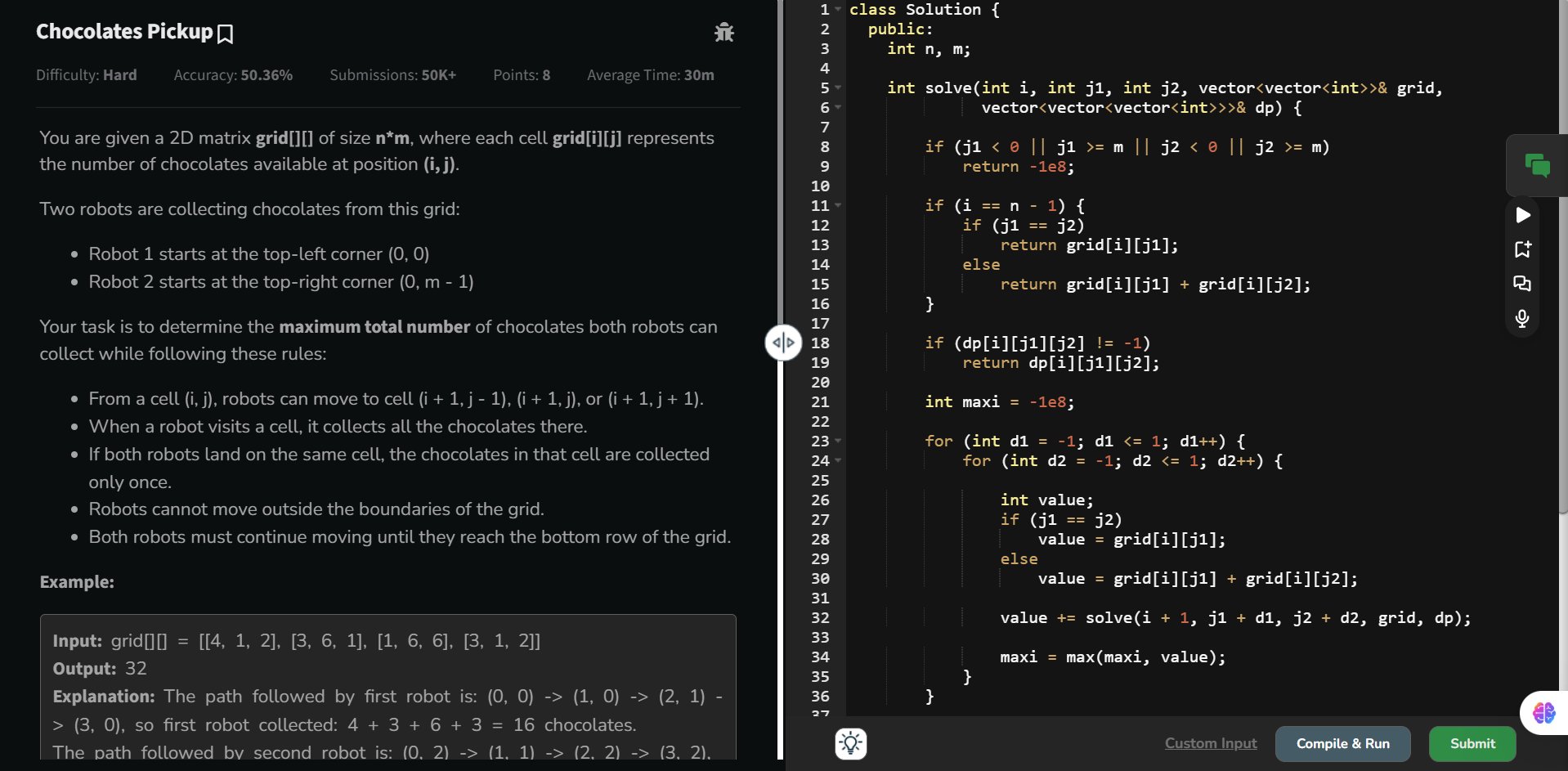Click the add bookmark plus icon
This screenshot has height=771, width=1568.
(x=1522, y=249)
